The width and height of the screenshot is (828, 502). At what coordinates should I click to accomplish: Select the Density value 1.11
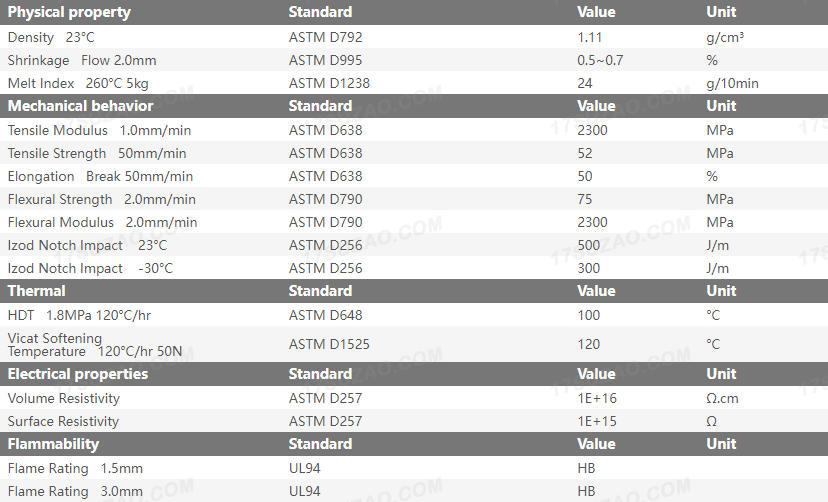coord(590,37)
